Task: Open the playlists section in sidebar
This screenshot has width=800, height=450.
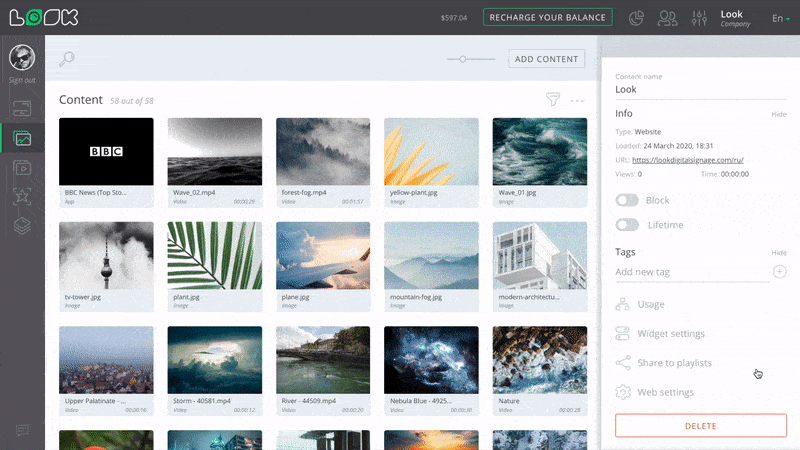Action: (x=22, y=168)
